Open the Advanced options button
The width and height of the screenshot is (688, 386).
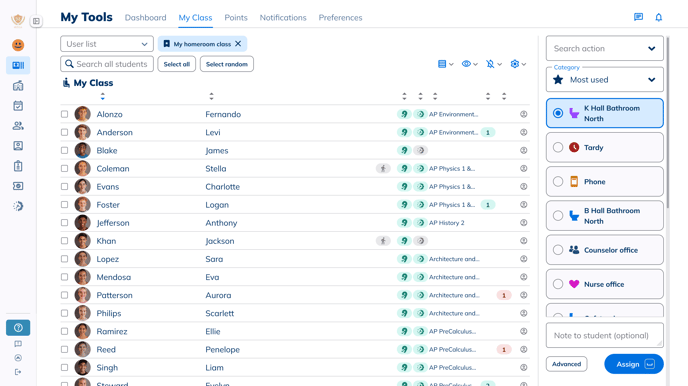click(x=566, y=364)
